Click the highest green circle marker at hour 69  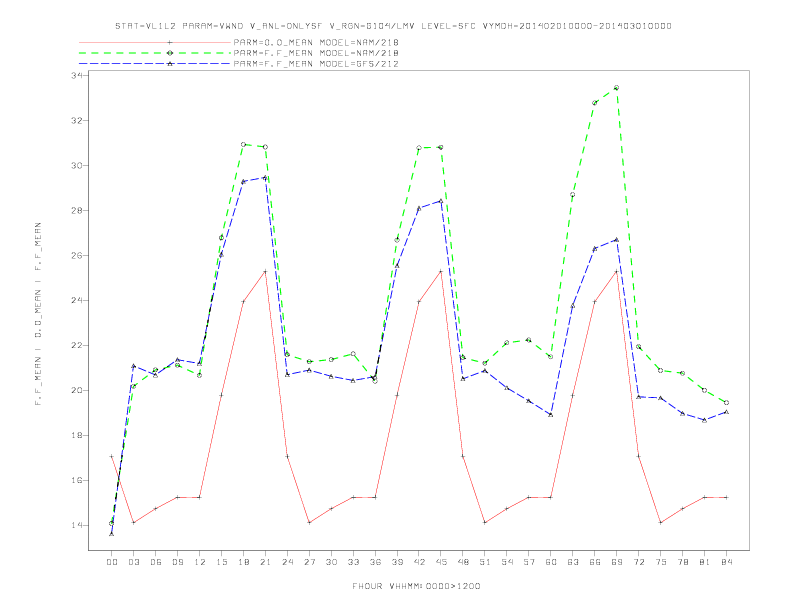coord(616,88)
